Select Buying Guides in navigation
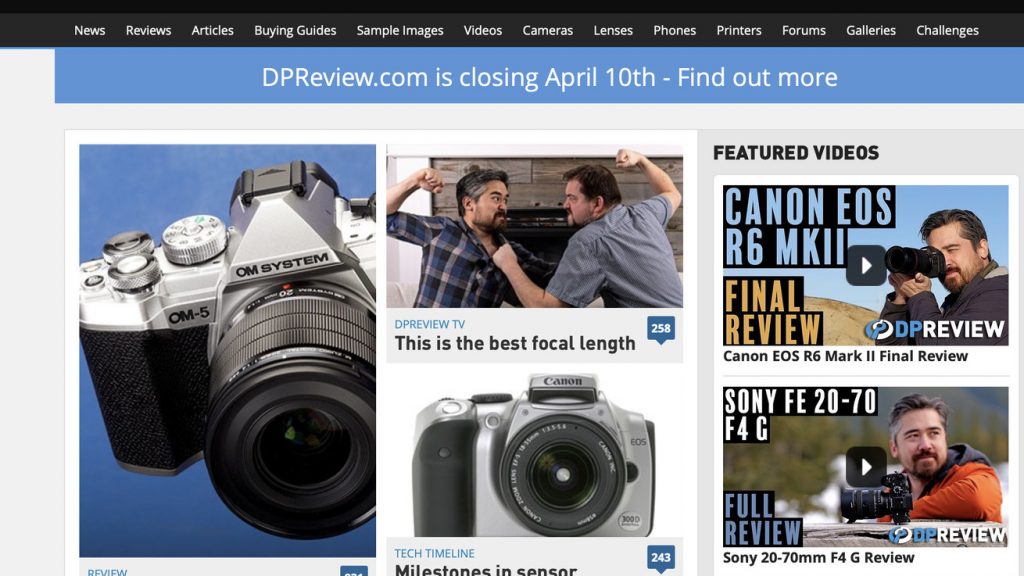Image resolution: width=1024 pixels, height=576 pixels. (x=295, y=30)
